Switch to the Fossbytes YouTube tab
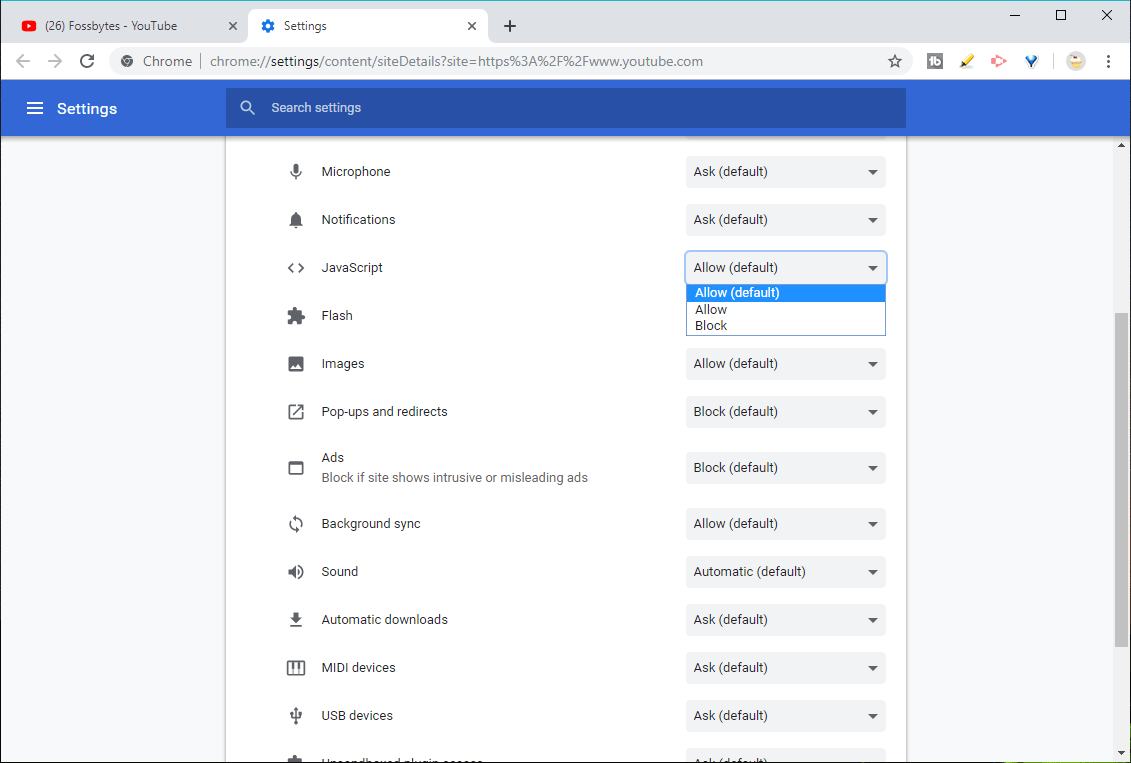This screenshot has width=1131, height=763. [x=120, y=26]
